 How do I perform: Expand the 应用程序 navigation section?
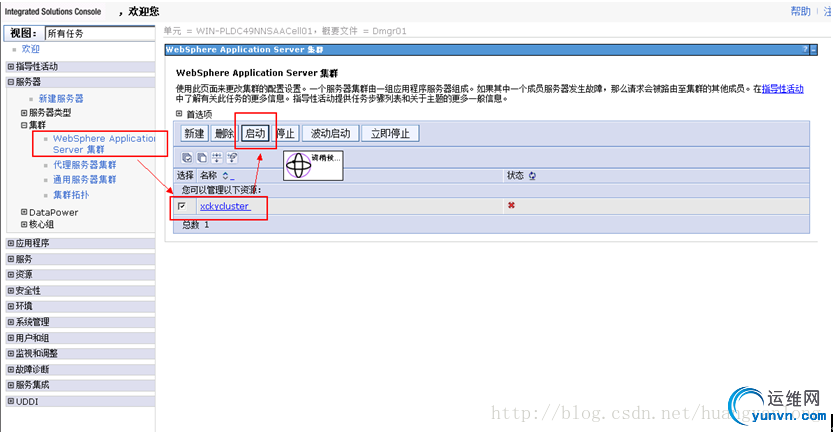tap(11, 243)
